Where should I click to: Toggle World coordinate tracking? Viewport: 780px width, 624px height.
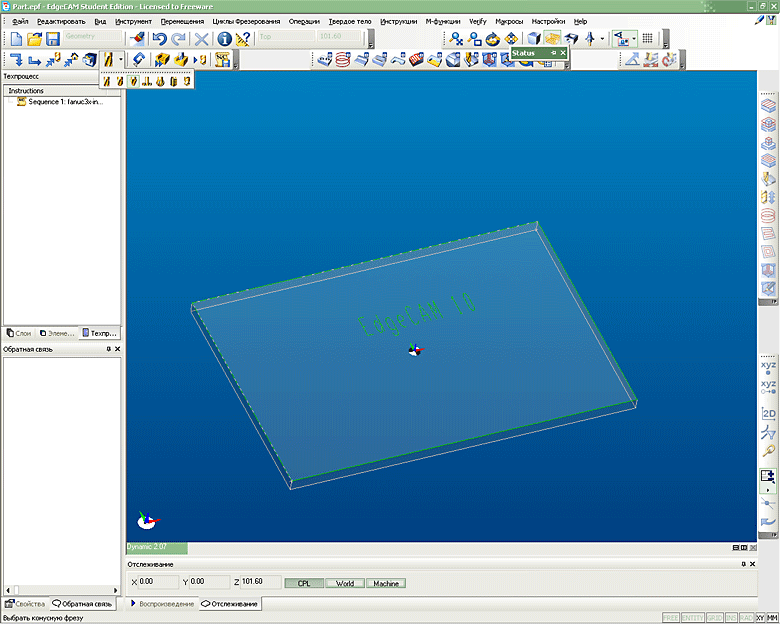pos(345,583)
